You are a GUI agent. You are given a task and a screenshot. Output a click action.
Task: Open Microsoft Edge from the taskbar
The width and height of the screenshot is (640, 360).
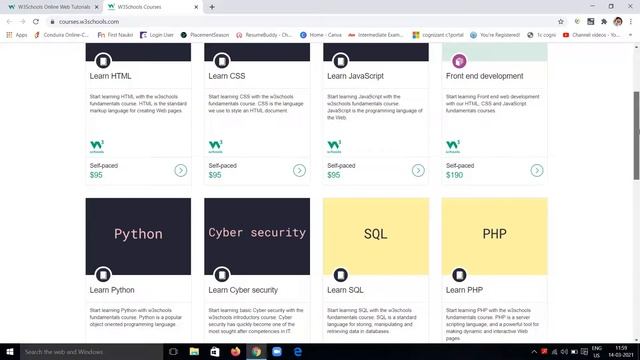(x=298, y=352)
